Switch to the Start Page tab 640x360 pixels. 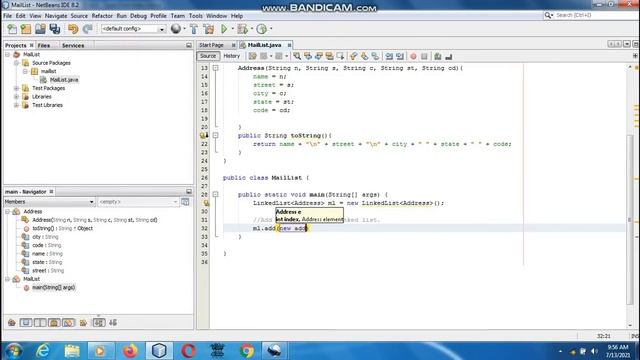click(x=211, y=45)
